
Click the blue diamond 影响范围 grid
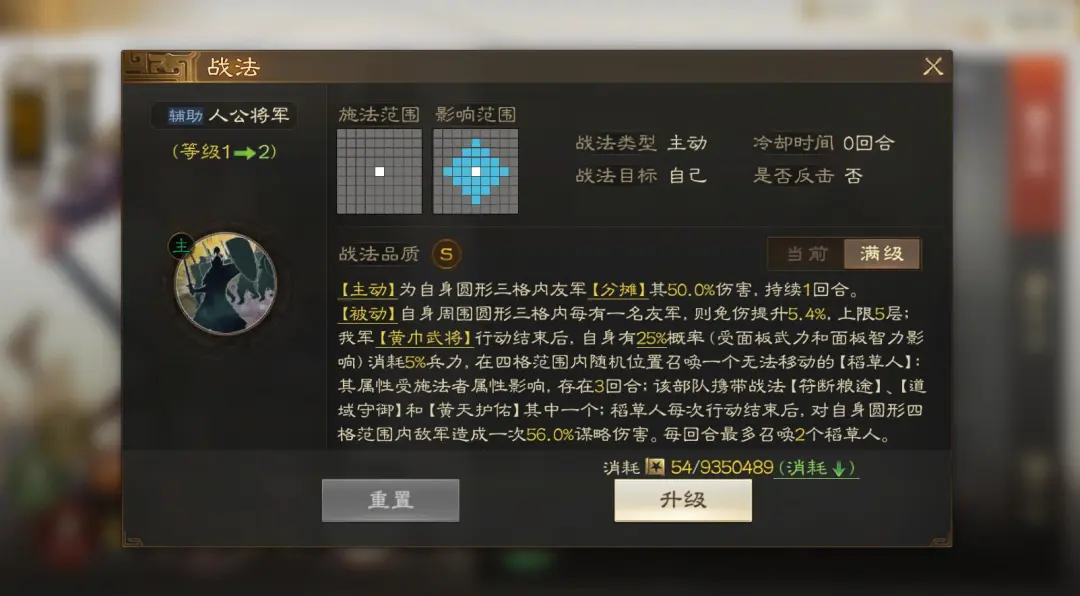(475, 172)
